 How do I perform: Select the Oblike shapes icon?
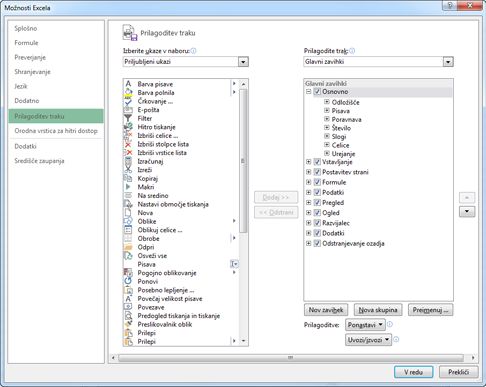[x=128, y=221]
